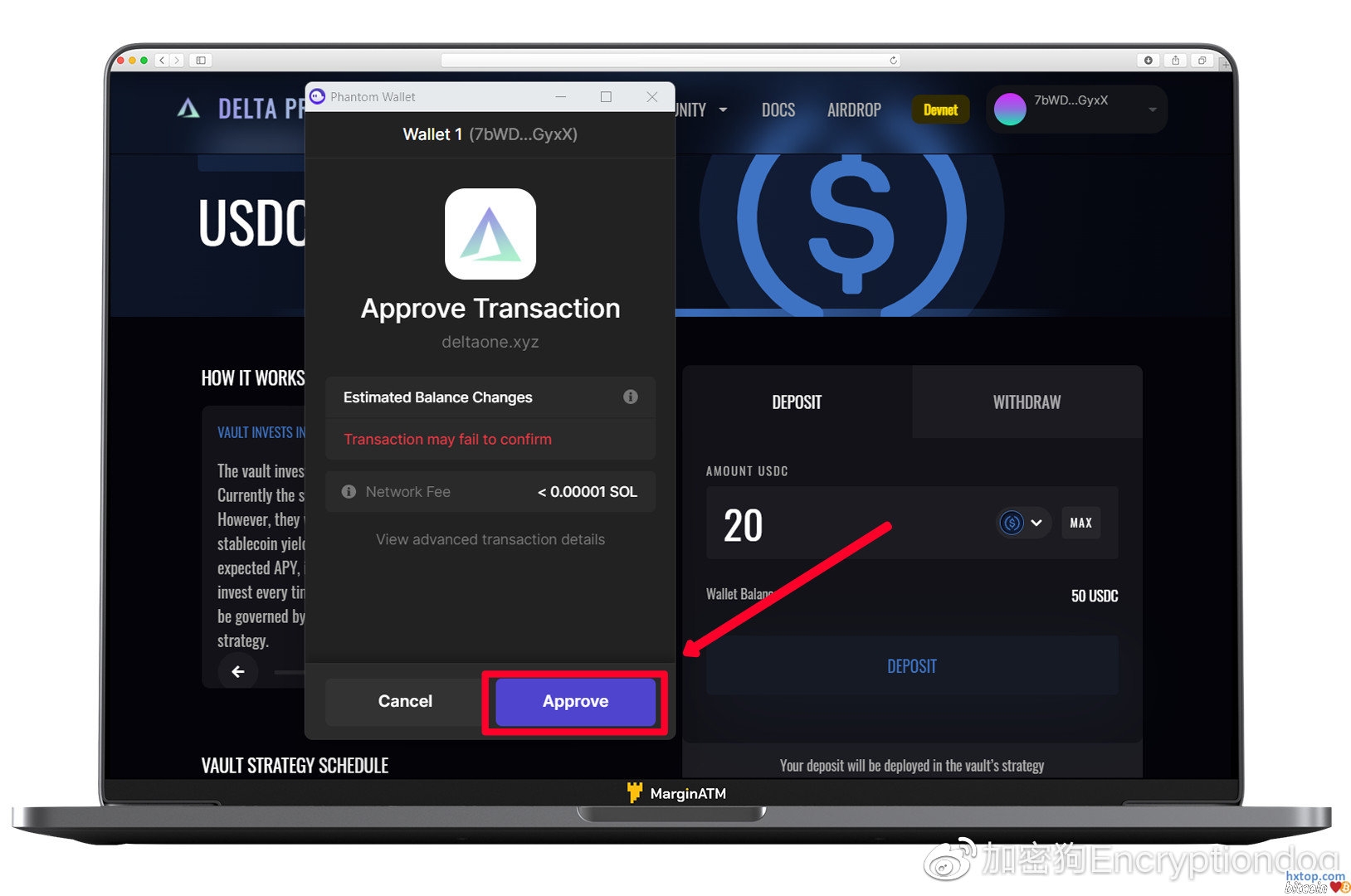Click the wallet avatar circle icon
The image size is (1351, 896).
(x=1010, y=109)
